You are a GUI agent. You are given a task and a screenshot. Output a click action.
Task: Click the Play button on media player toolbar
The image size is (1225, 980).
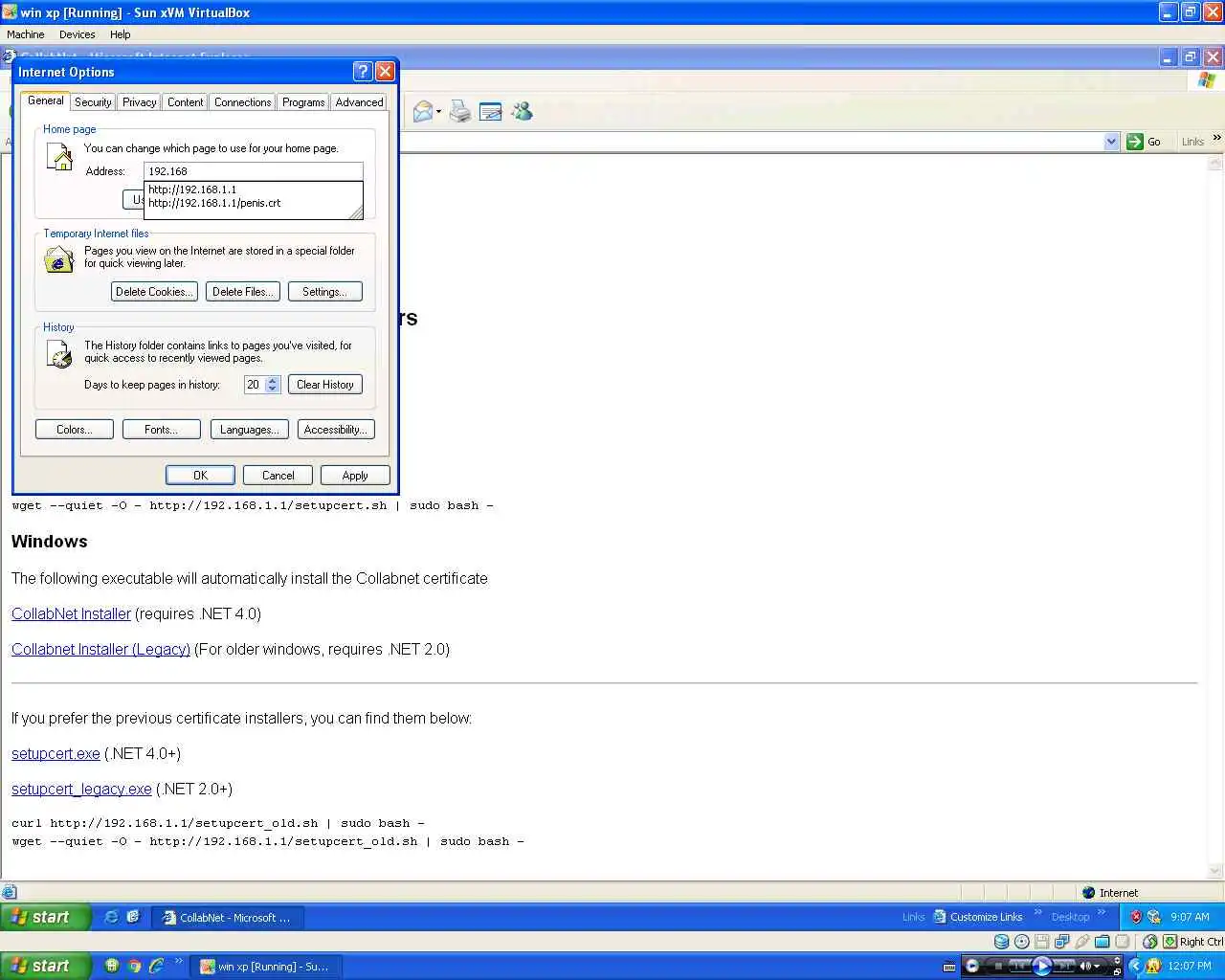coord(1042,966)
